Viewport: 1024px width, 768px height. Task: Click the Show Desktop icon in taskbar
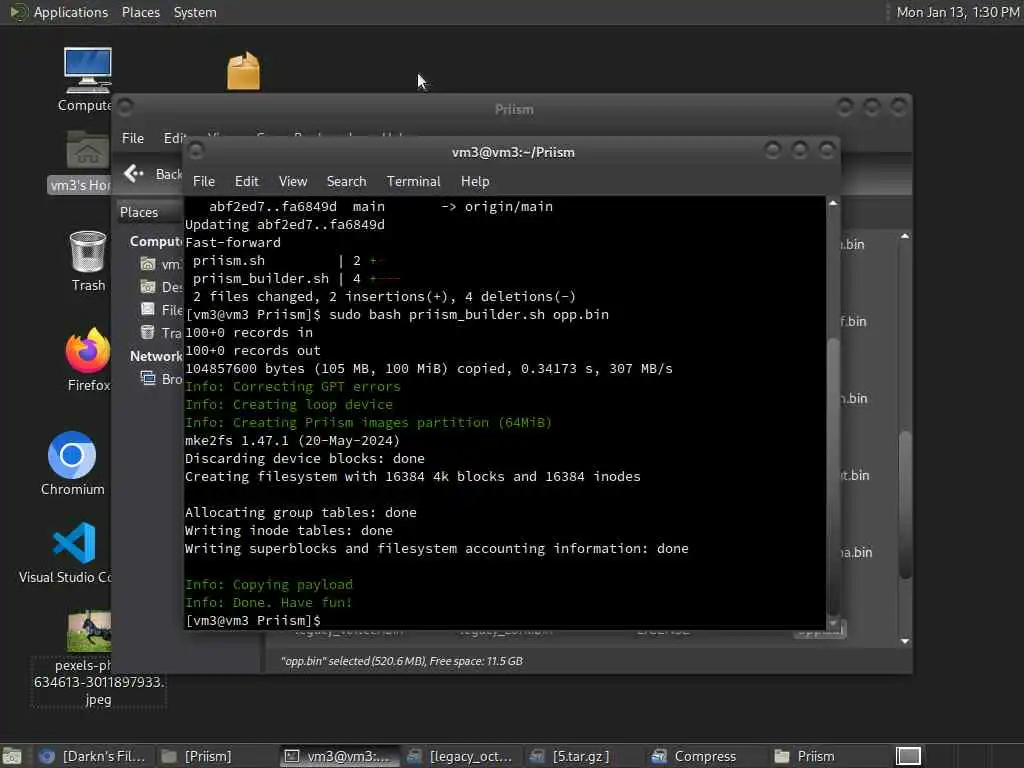click(11, 756)
